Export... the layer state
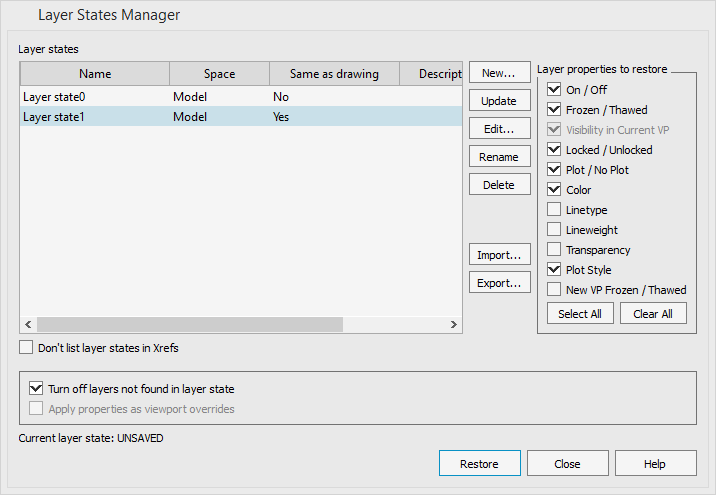The image size is (716, 495). [x=499, y=283]
